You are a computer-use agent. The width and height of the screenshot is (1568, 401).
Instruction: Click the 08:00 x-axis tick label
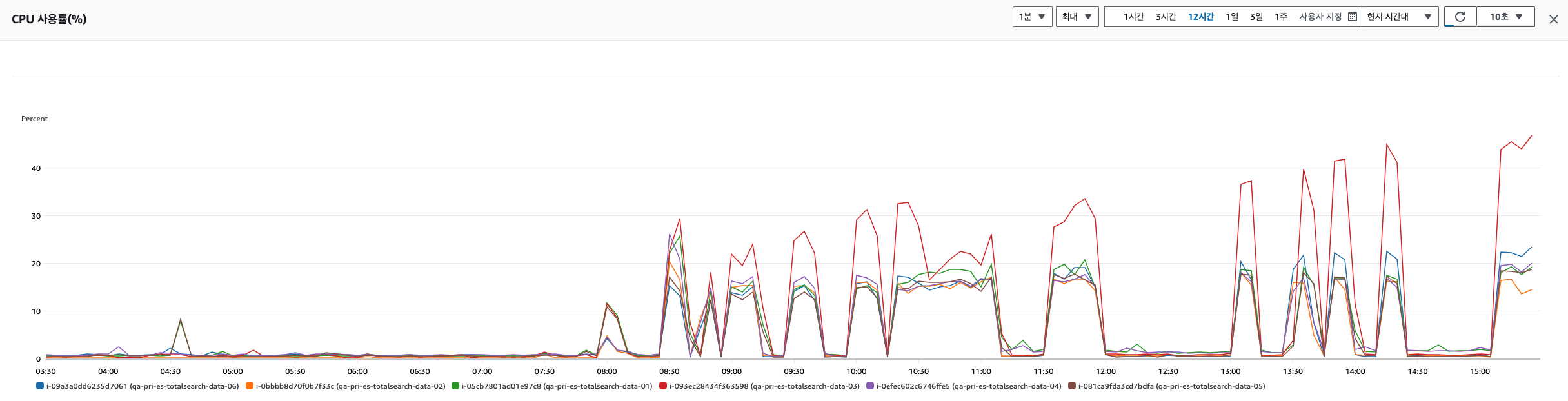[607, 371]
